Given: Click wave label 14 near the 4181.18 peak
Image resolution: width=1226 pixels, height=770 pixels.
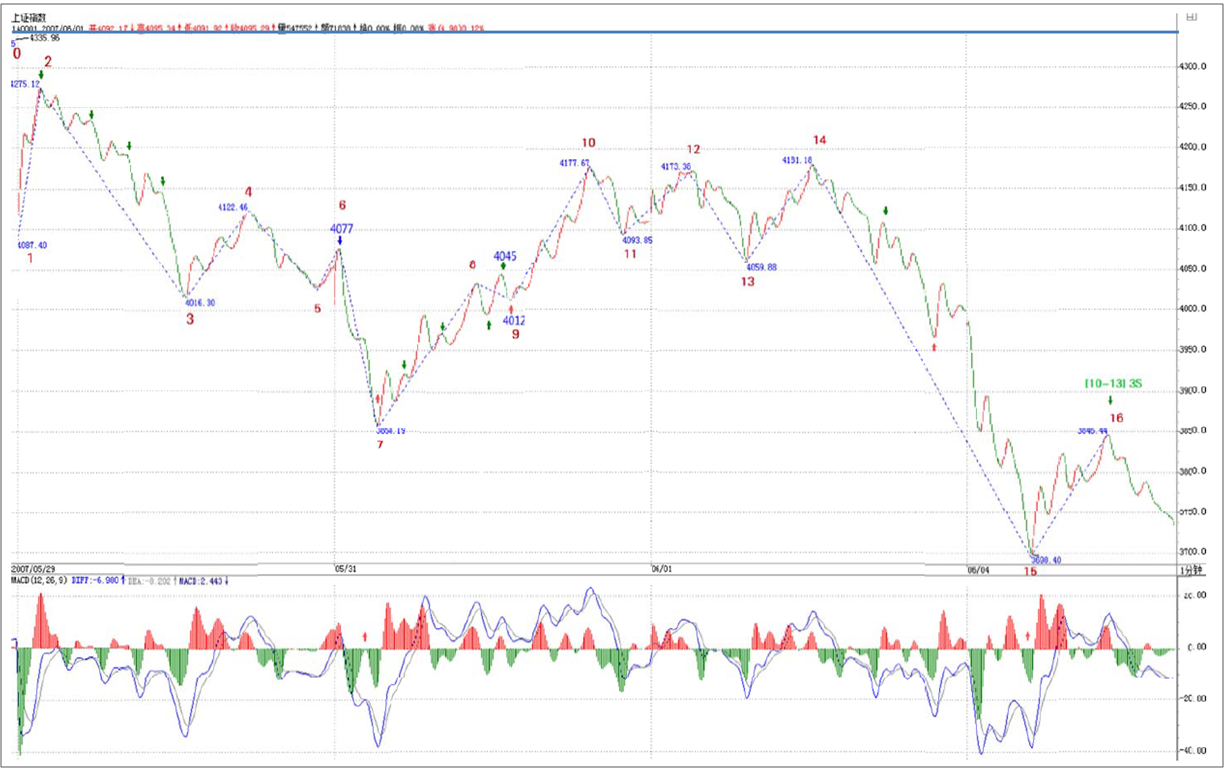Looking at the screenshot, I should [x=820, y=139].
